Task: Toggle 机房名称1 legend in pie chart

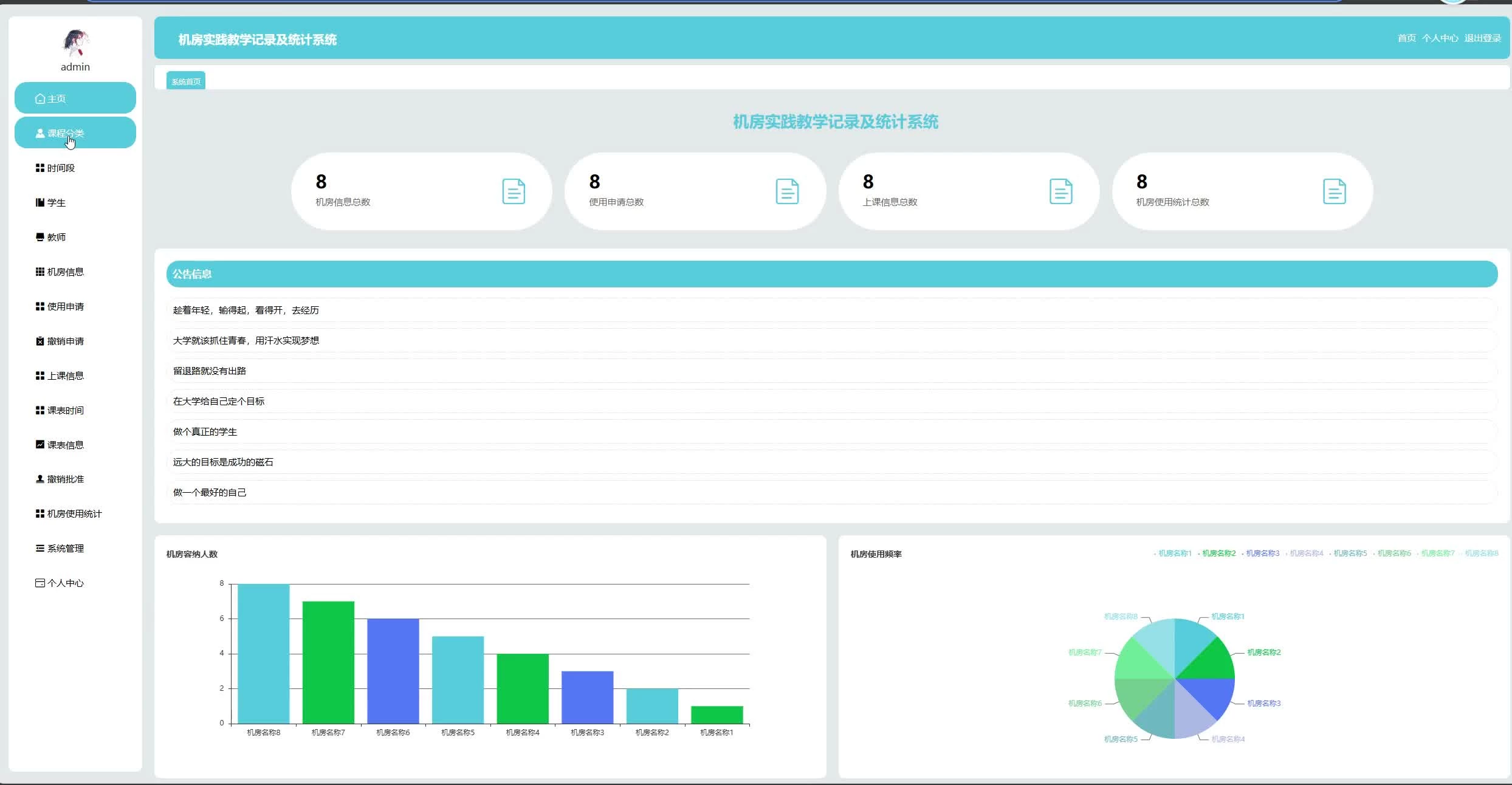Action: point(1174,554)
